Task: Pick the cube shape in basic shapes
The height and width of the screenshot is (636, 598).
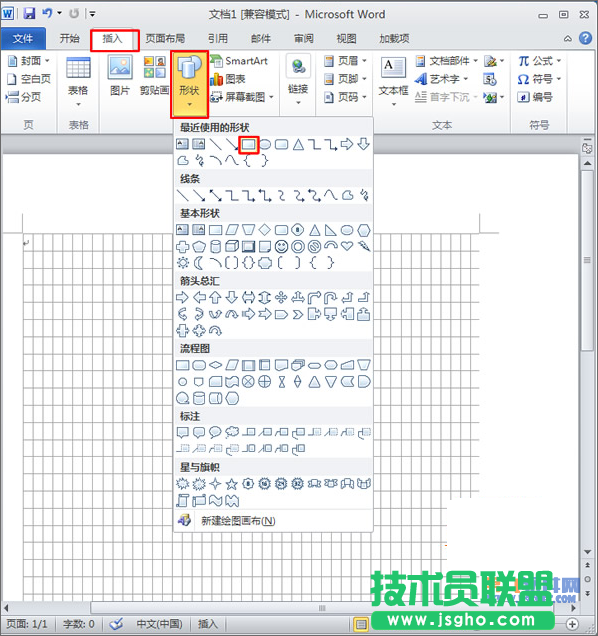Action: point(232,246)
